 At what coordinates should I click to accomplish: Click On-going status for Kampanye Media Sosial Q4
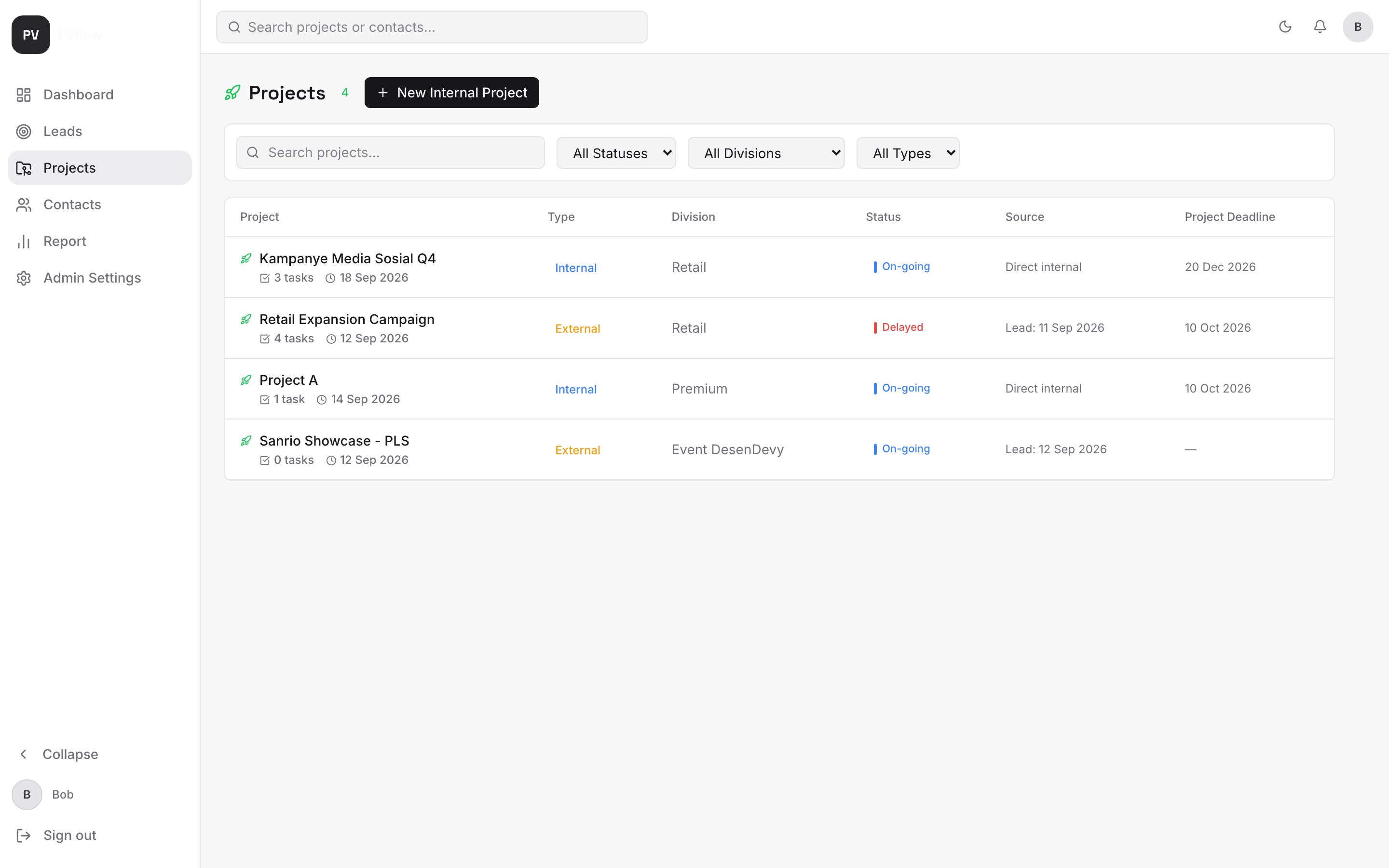(x=902, y=266)
